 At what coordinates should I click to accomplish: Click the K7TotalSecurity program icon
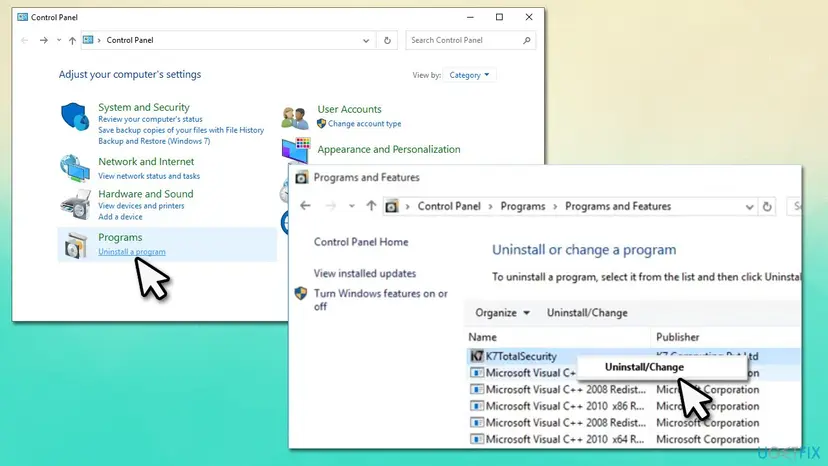pos(477,356)
